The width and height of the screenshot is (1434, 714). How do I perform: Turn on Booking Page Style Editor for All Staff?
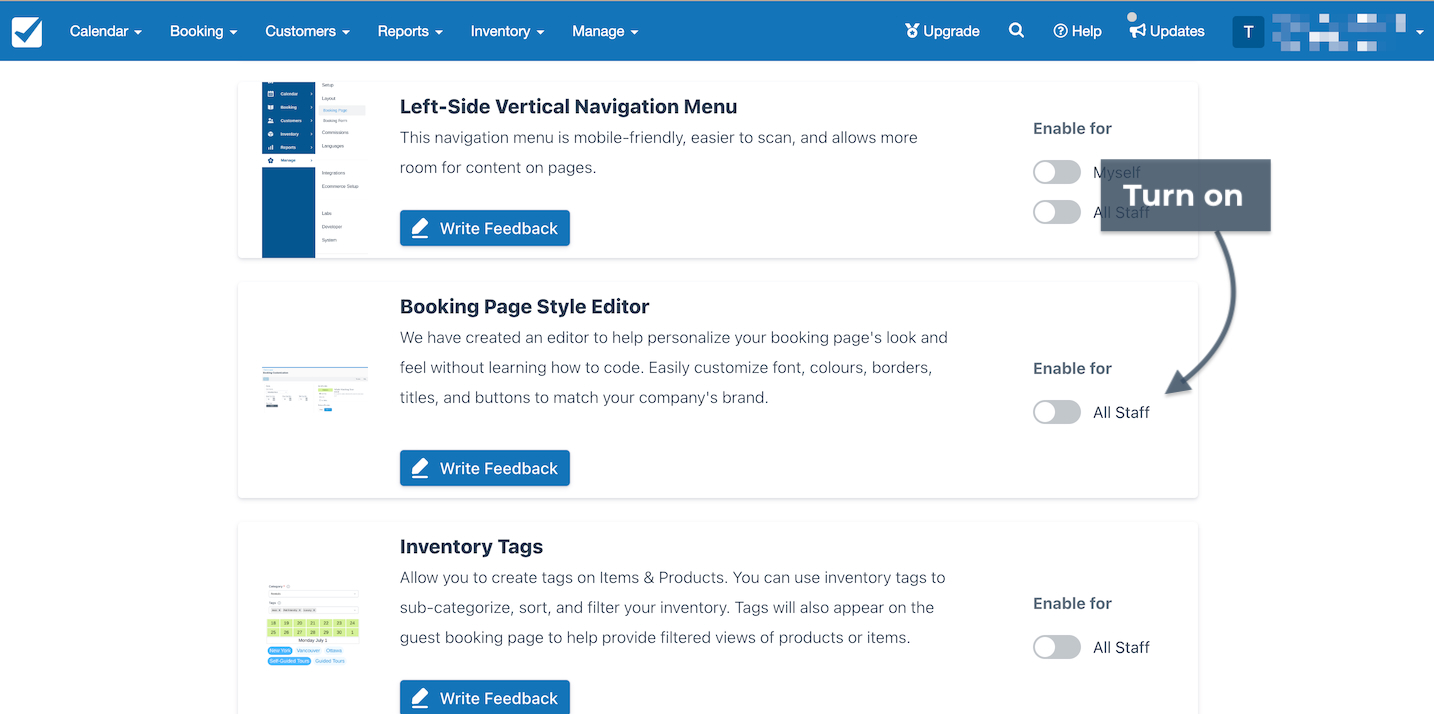point(1057,412)
